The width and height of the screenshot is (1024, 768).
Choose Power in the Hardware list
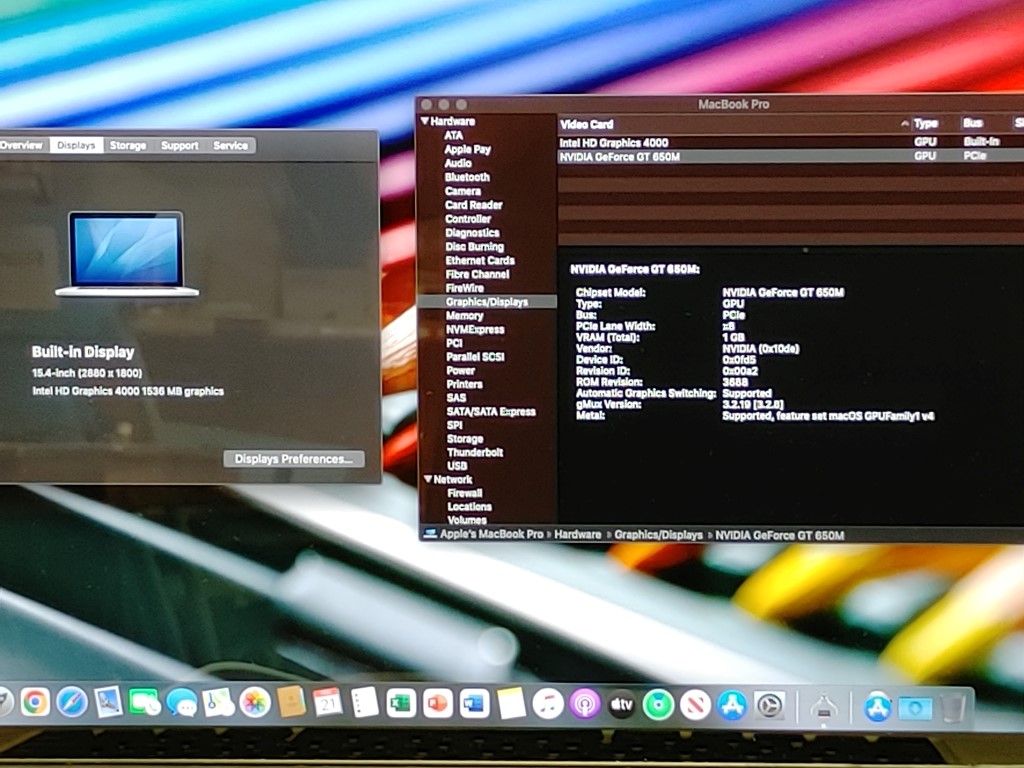pyautogui.click(x=460, y=370)
